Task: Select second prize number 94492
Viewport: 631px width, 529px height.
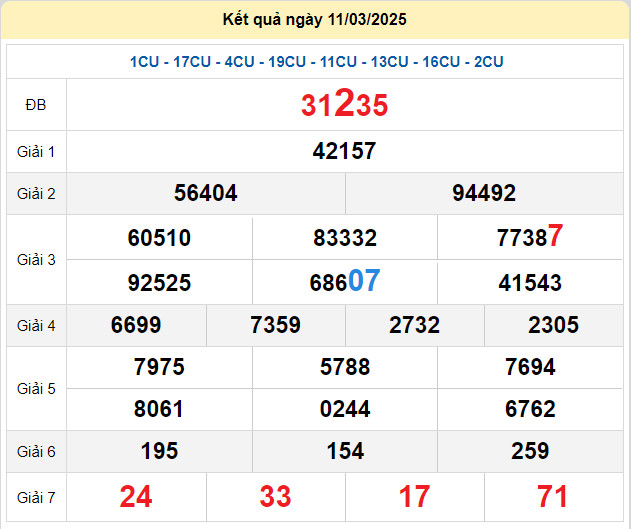Action: click(x=484, y=193)
